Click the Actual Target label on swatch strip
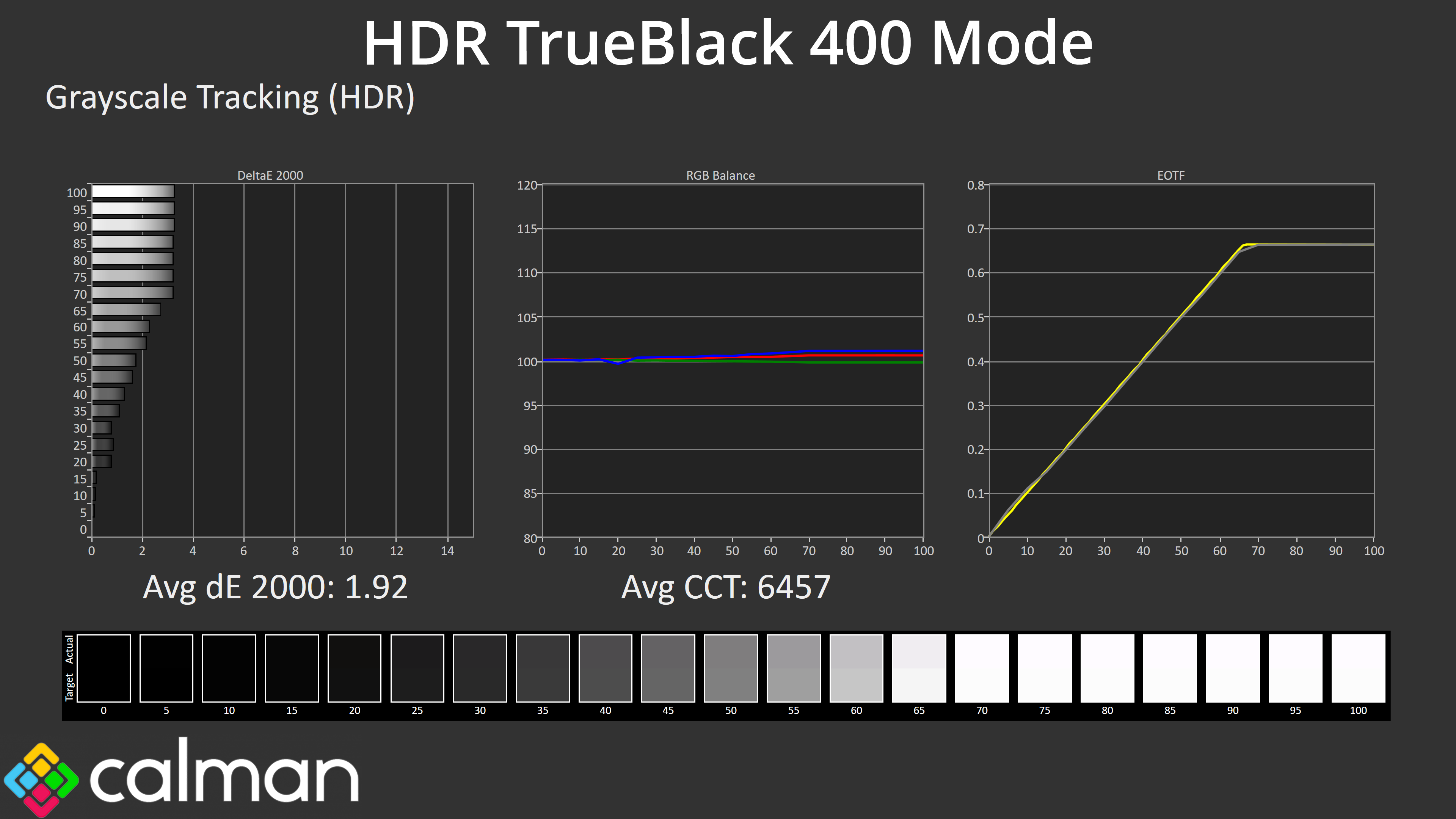 point(69,668)
